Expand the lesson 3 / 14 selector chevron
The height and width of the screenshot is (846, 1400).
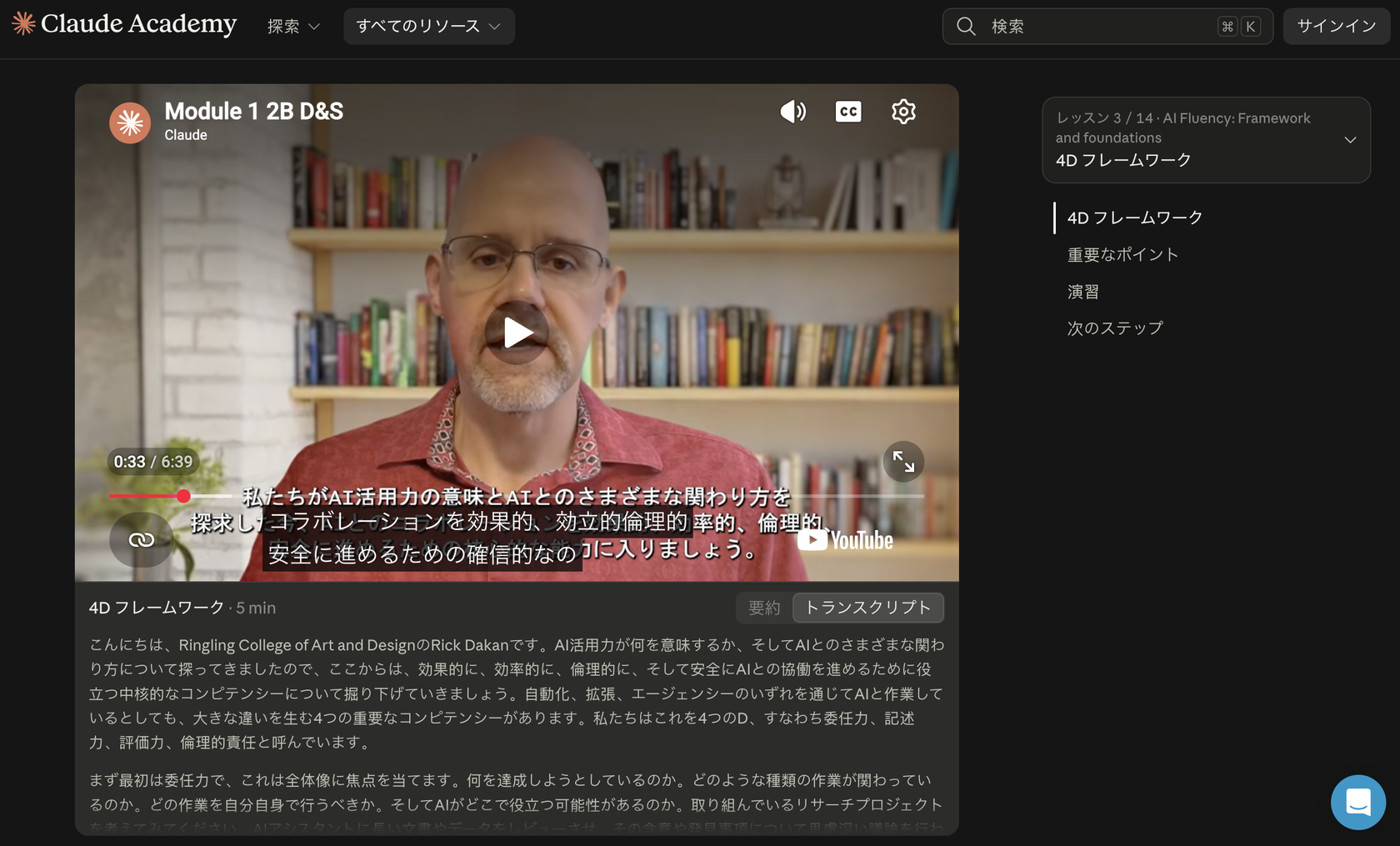pos(1350,140)
